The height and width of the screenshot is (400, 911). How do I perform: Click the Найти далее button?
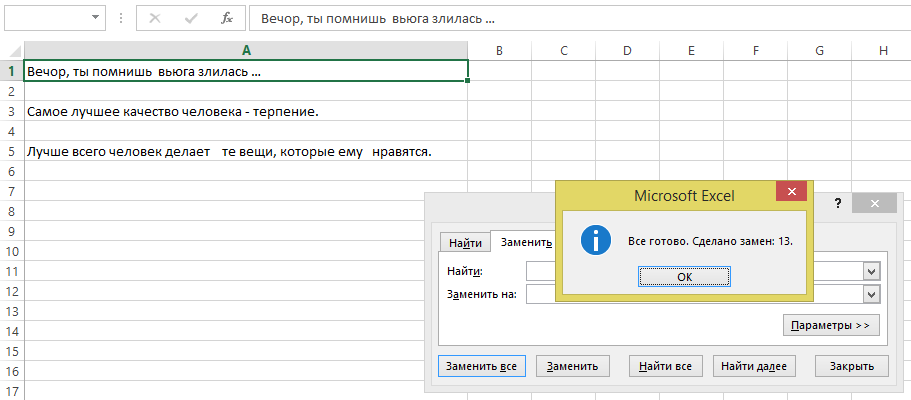click(754, 366)
